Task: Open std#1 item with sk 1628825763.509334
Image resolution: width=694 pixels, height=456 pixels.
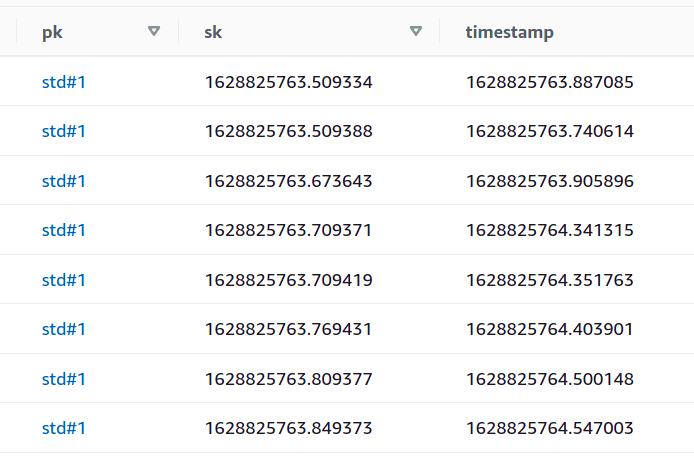Action: pyautogui.click(x=64, y=82)
